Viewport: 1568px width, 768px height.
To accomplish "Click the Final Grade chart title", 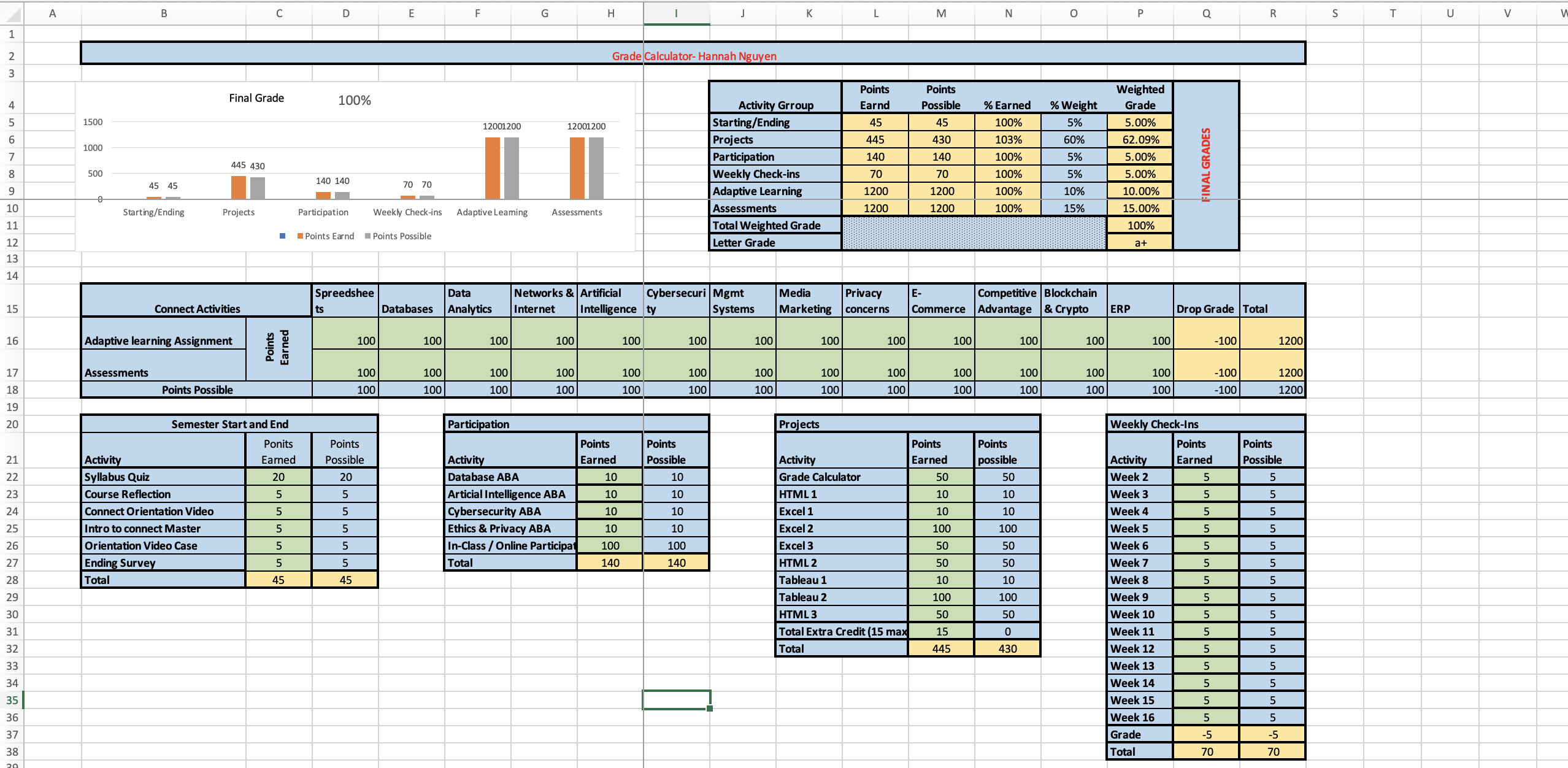I will tap(256, 98).
